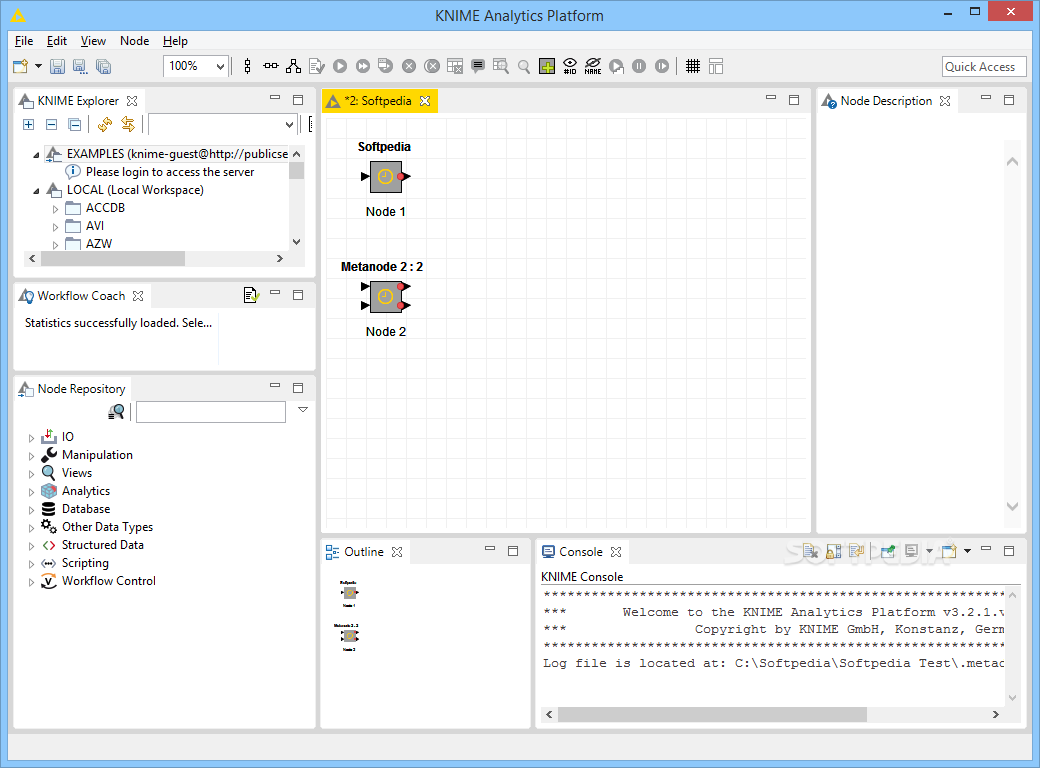Select Node 1 in the workflow canvas
This screenshot has width=1040, height=768.
[x=385, y=176]
